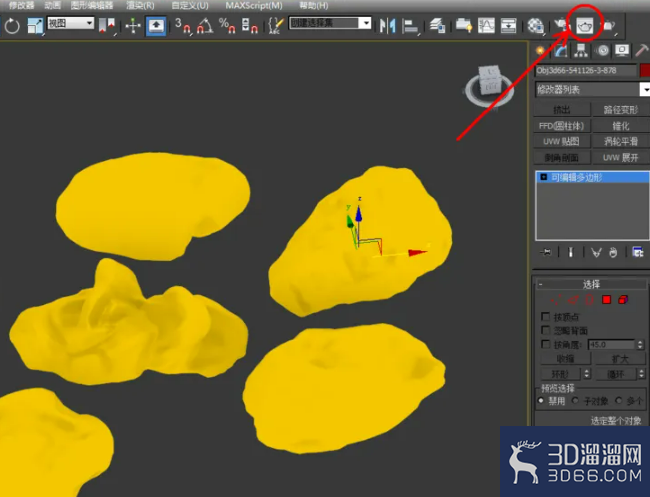
Task: Select Edge sub-object level icon
Action: point(572,299)
